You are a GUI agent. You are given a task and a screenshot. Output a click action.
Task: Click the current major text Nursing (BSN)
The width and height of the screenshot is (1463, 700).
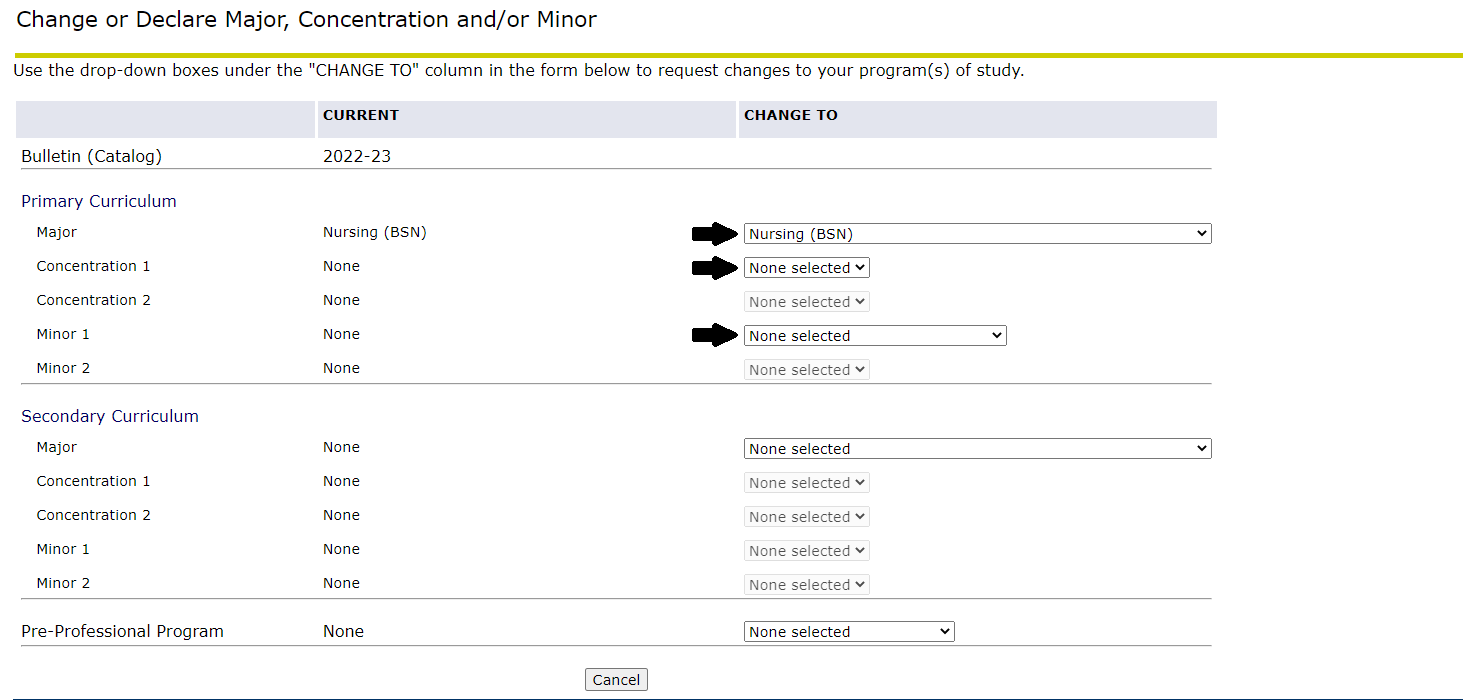(x=374, y=232)
